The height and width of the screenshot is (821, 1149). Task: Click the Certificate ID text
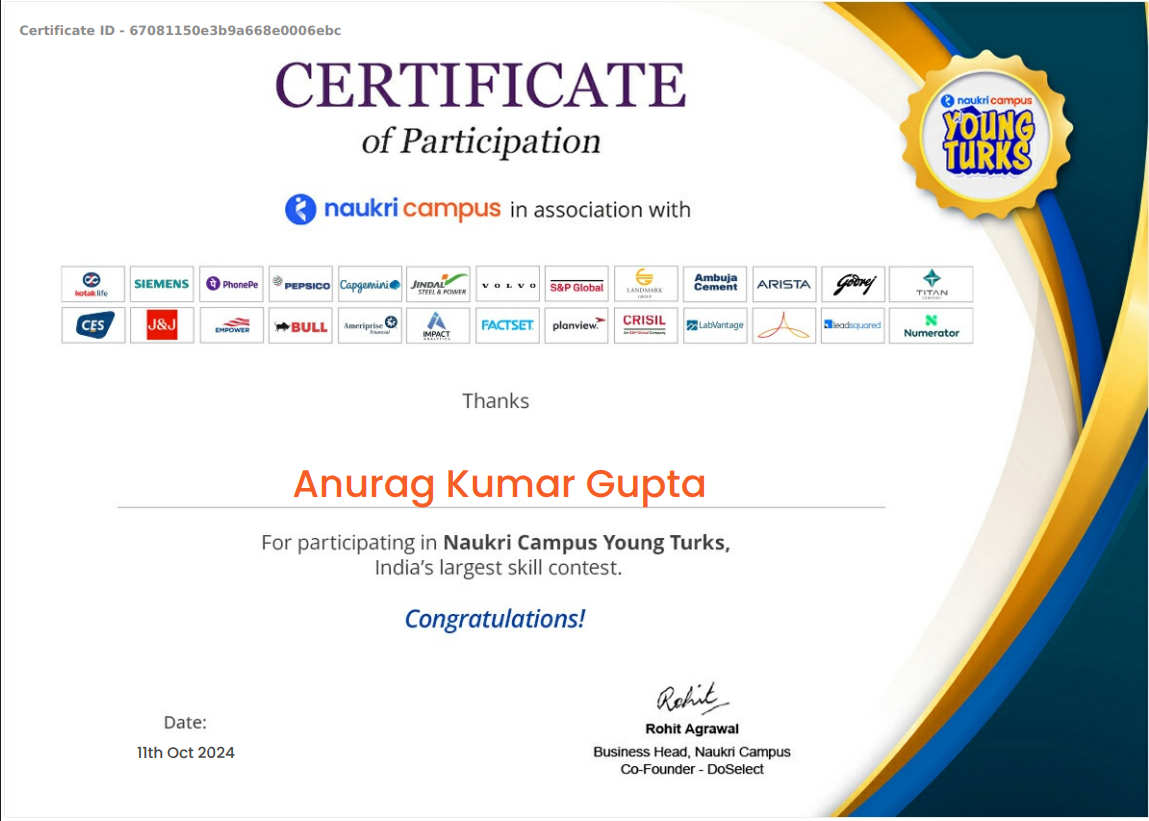click(180, 30)
